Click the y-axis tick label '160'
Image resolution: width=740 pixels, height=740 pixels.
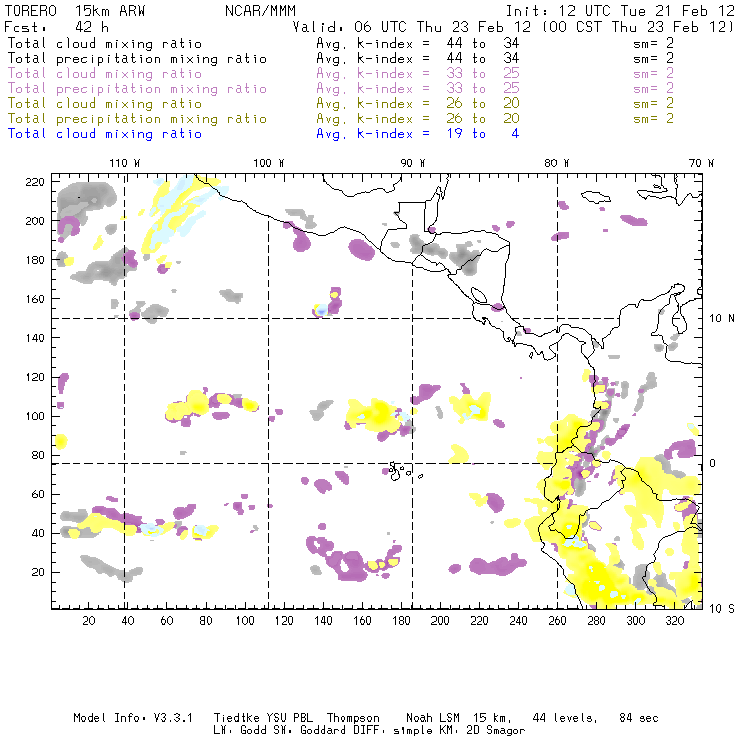coord(35,299)
